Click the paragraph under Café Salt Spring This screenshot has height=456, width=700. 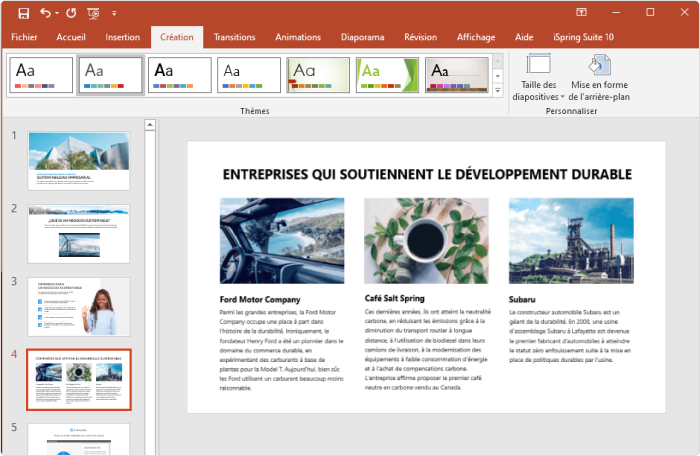pos(428,349)
